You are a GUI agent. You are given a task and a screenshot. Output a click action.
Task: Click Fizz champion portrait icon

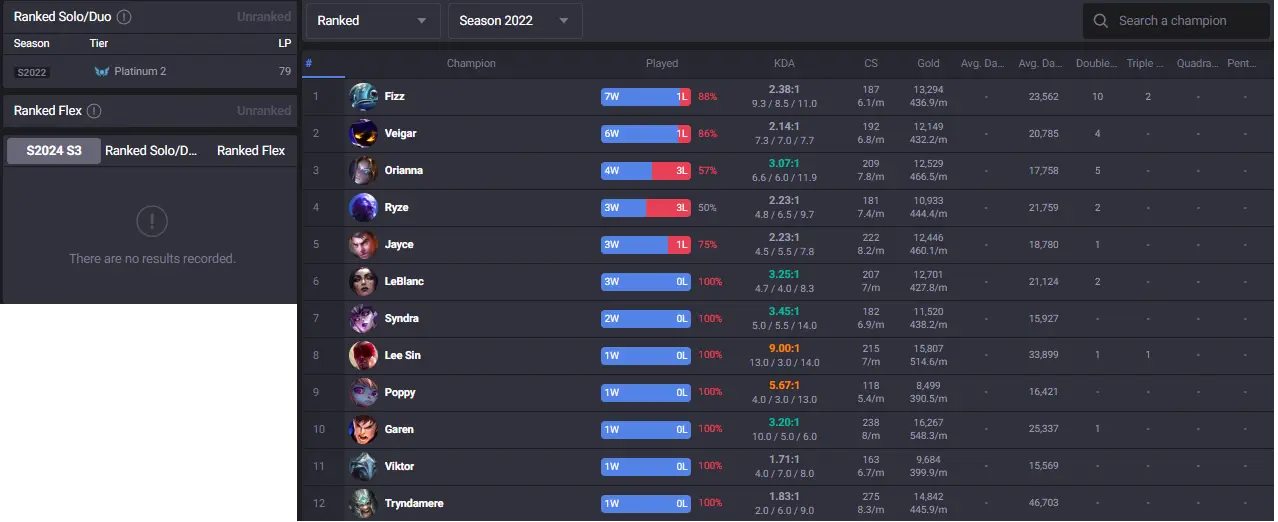pos(363,97)
